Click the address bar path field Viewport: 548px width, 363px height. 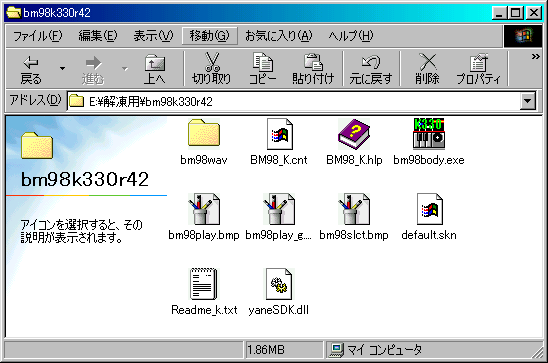tap(294, 101)
